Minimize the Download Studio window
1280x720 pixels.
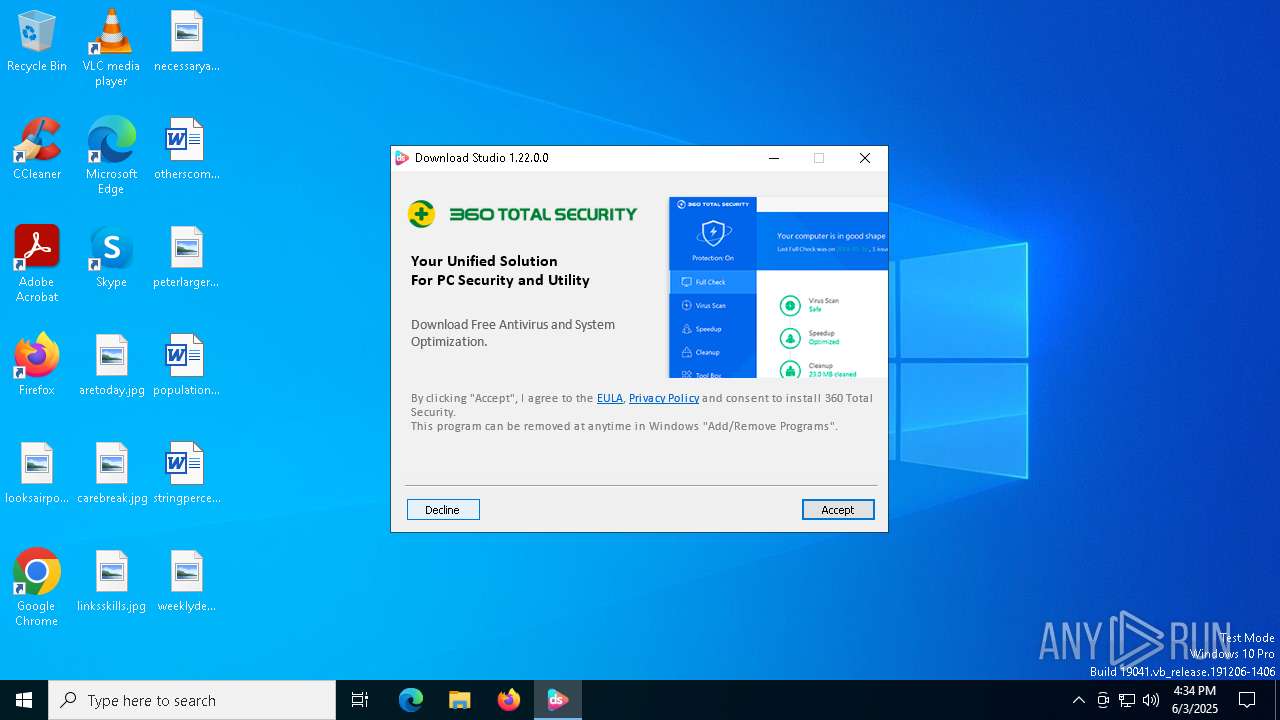tap(774, 158)
